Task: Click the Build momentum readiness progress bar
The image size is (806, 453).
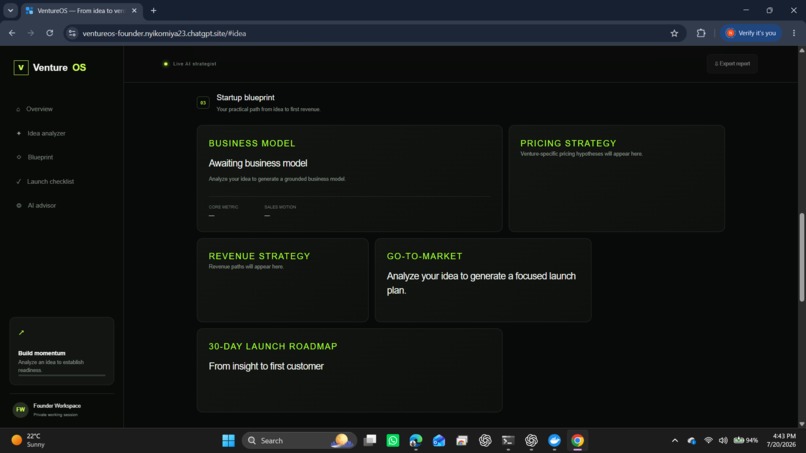Action: click(x=62, y=375)
